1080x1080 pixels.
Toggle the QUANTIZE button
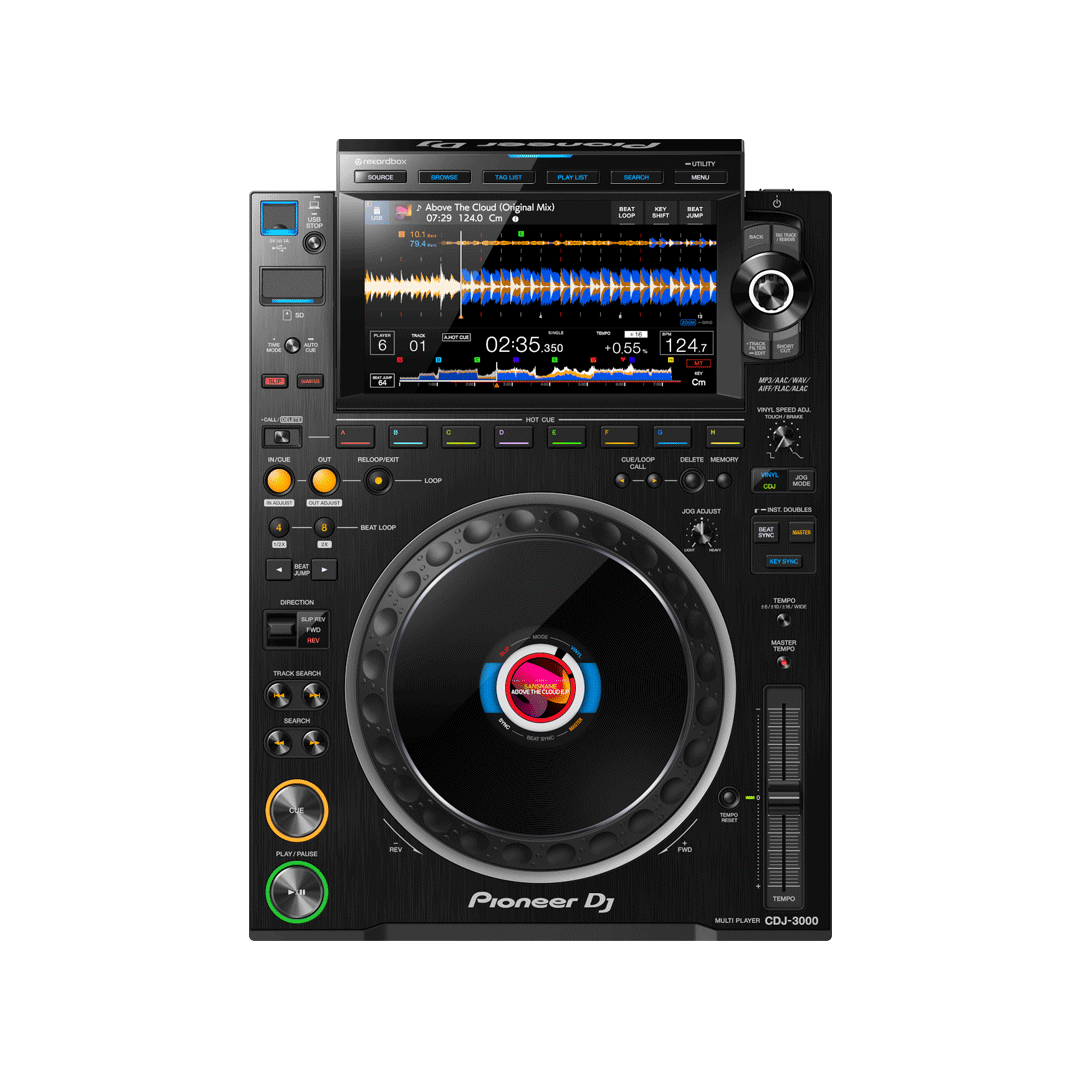click(x=310, y=381)
